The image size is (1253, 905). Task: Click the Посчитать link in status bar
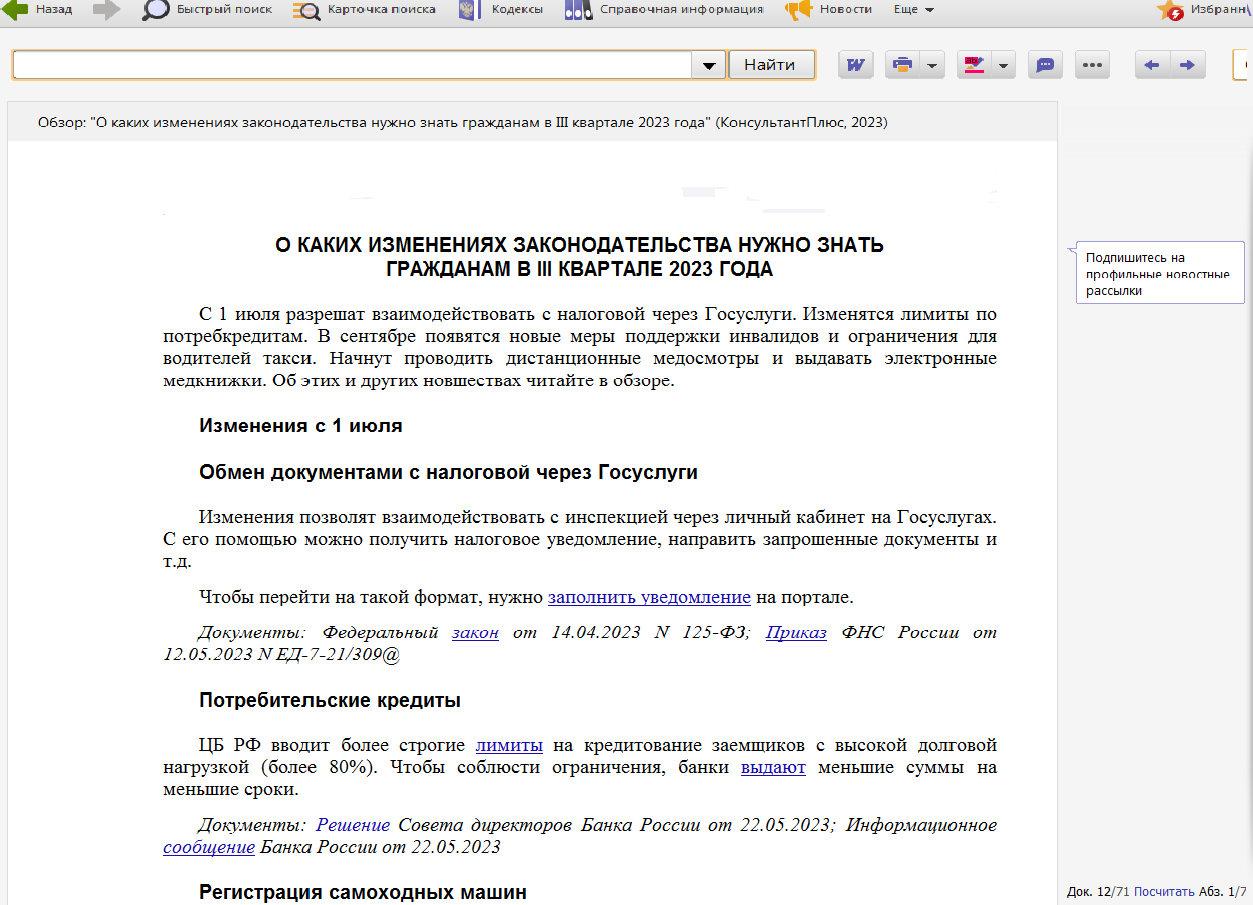pyautogui.click(x=1164, y=892)
